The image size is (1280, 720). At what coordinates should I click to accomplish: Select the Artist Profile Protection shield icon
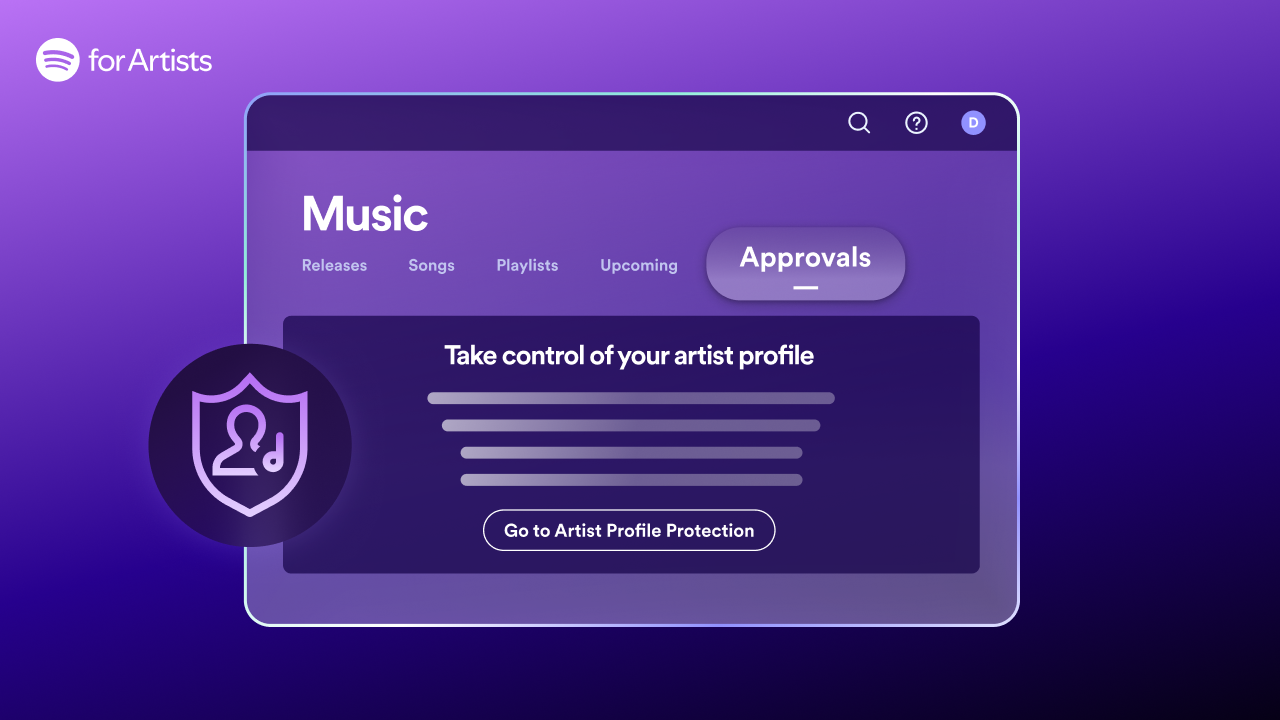click(250, 445)
